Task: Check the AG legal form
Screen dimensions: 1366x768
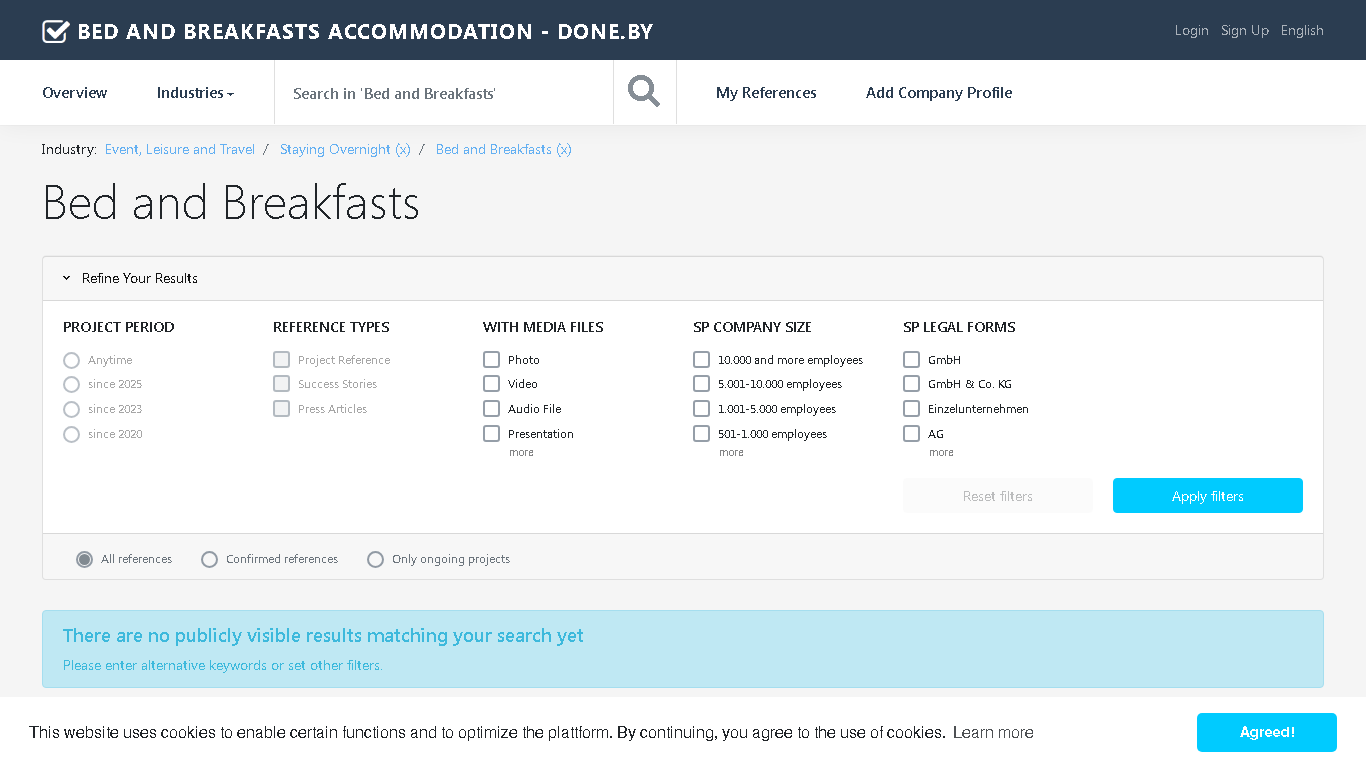Action: (912, 434)
